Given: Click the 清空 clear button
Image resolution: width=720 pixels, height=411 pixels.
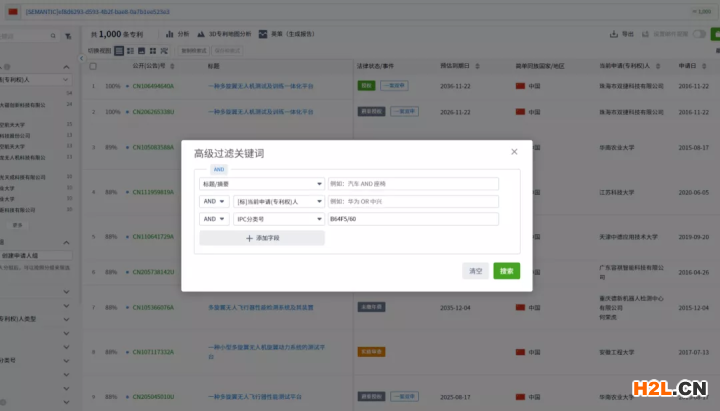Looking at the screenshot, I should tap(475, 271).
